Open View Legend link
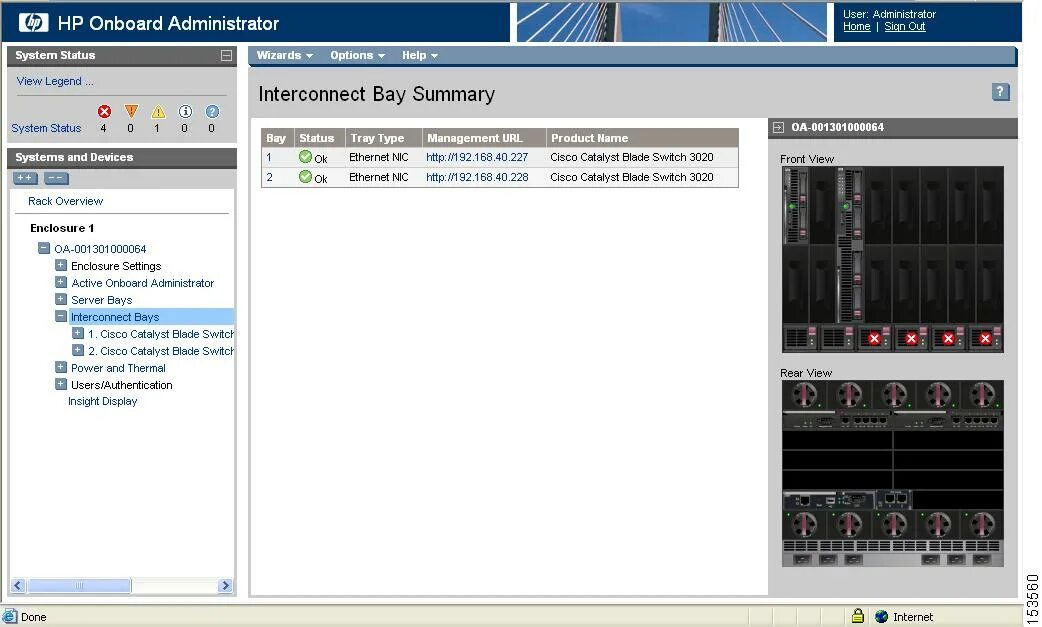 point(54,81)
